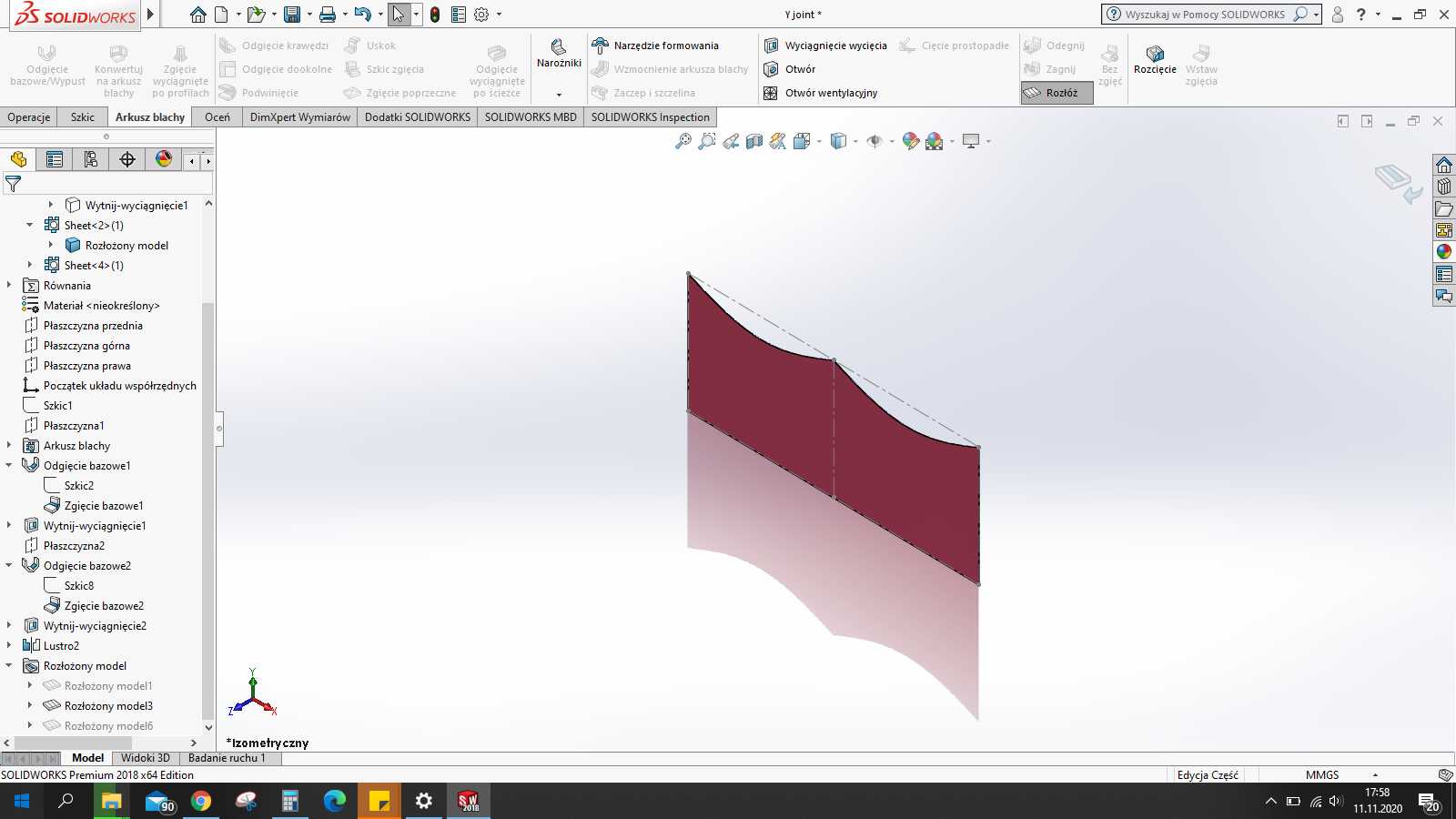
Task: Open the Narzędzie formowania tool
Action: (x=655, y=45)
